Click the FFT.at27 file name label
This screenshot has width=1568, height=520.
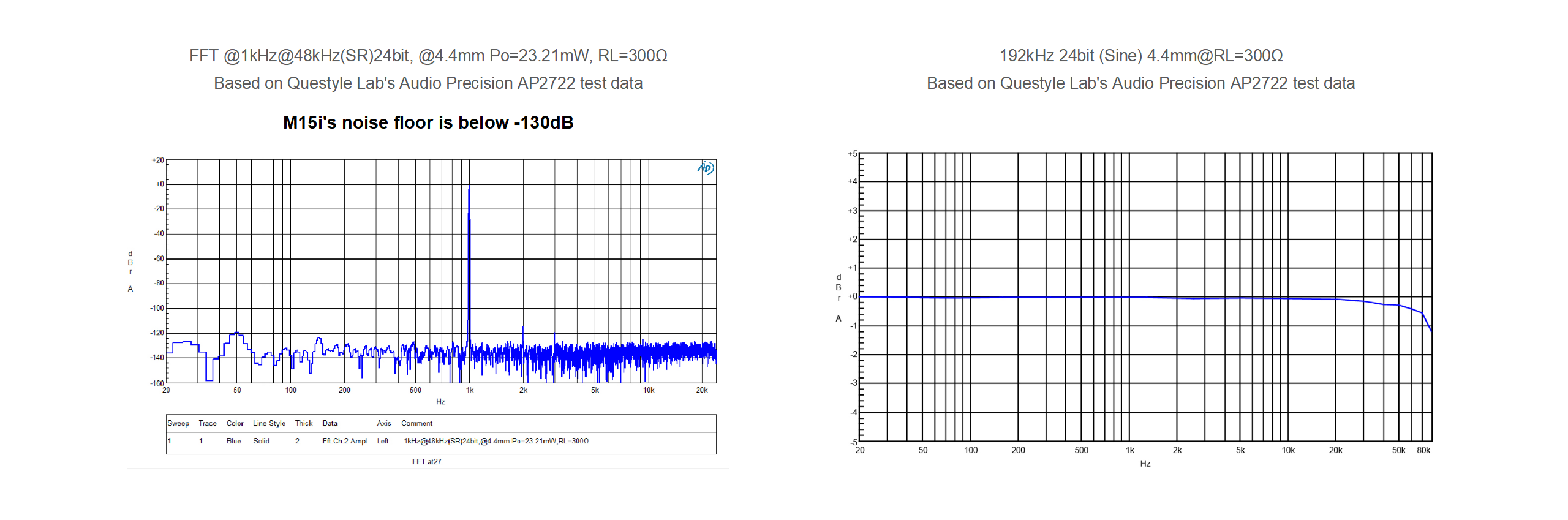click(426, 462)
